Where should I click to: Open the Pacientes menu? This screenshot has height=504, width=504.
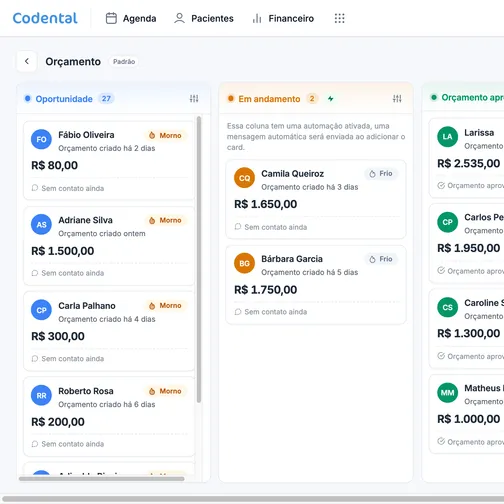click(x=204, y=18)
